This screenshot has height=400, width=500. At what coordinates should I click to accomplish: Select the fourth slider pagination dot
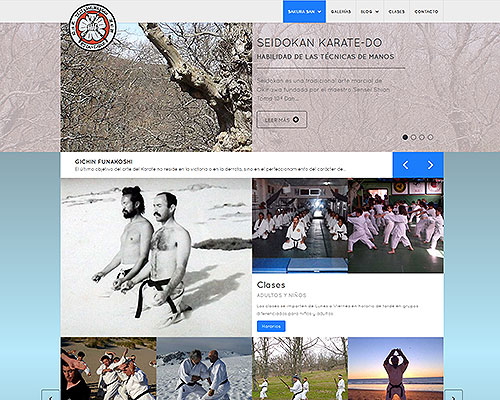point(430,137)
